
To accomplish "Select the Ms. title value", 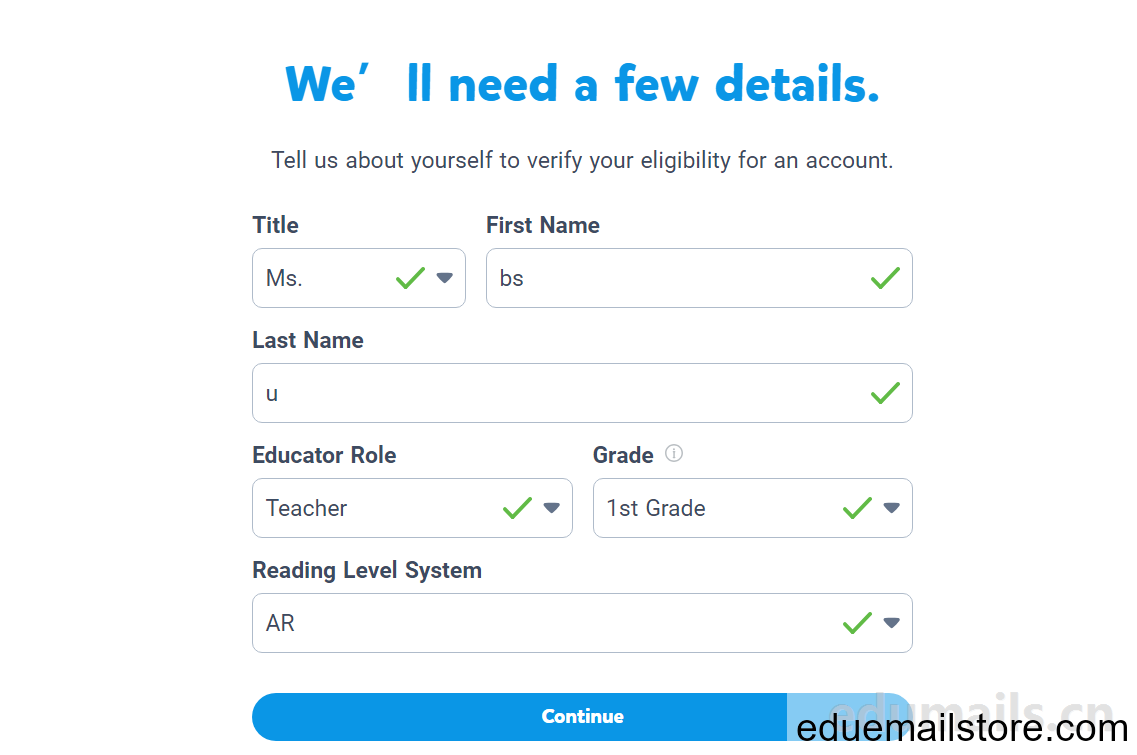I will [284, 279].
